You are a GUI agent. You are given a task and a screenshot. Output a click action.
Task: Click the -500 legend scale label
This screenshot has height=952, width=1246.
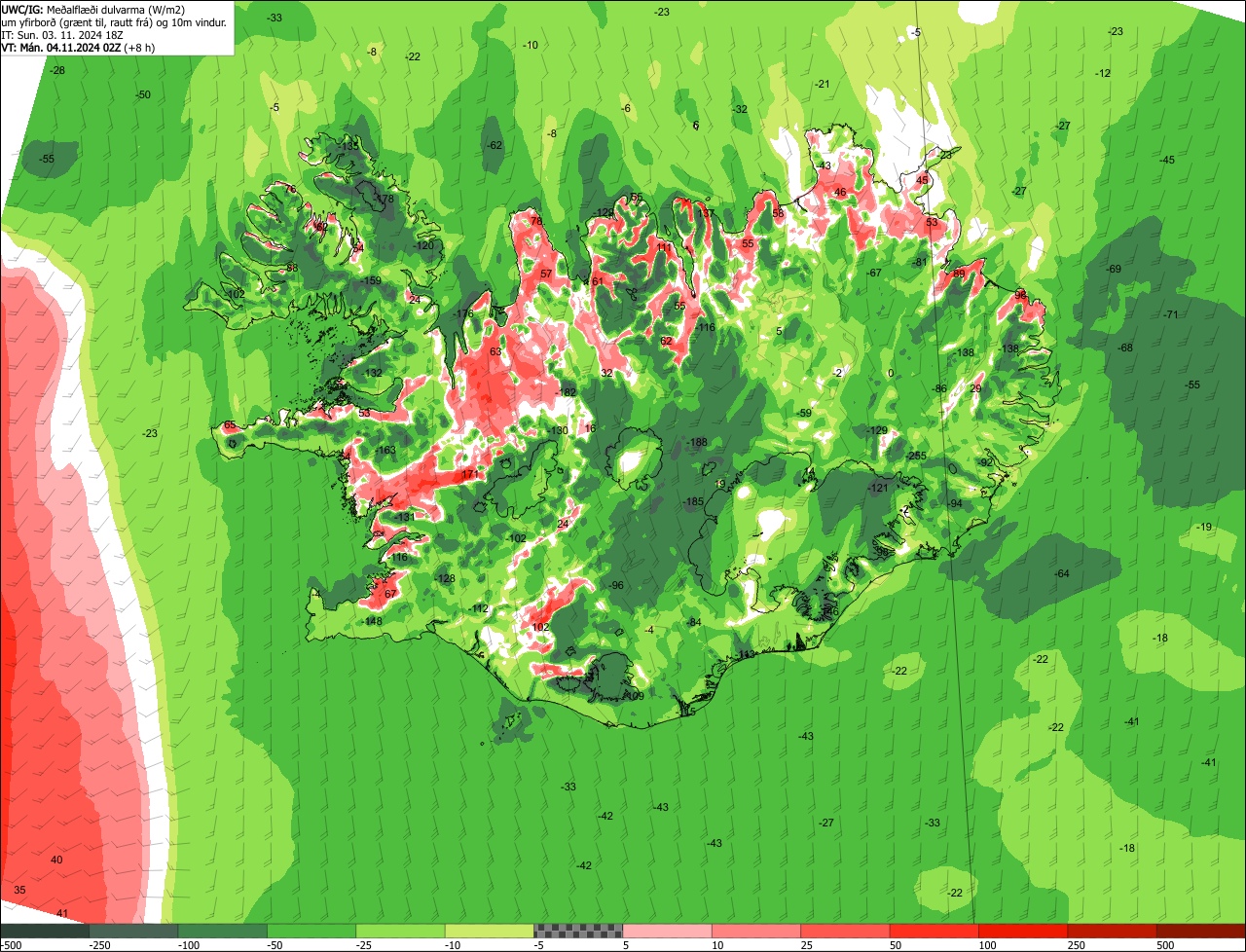coord(11,945)
